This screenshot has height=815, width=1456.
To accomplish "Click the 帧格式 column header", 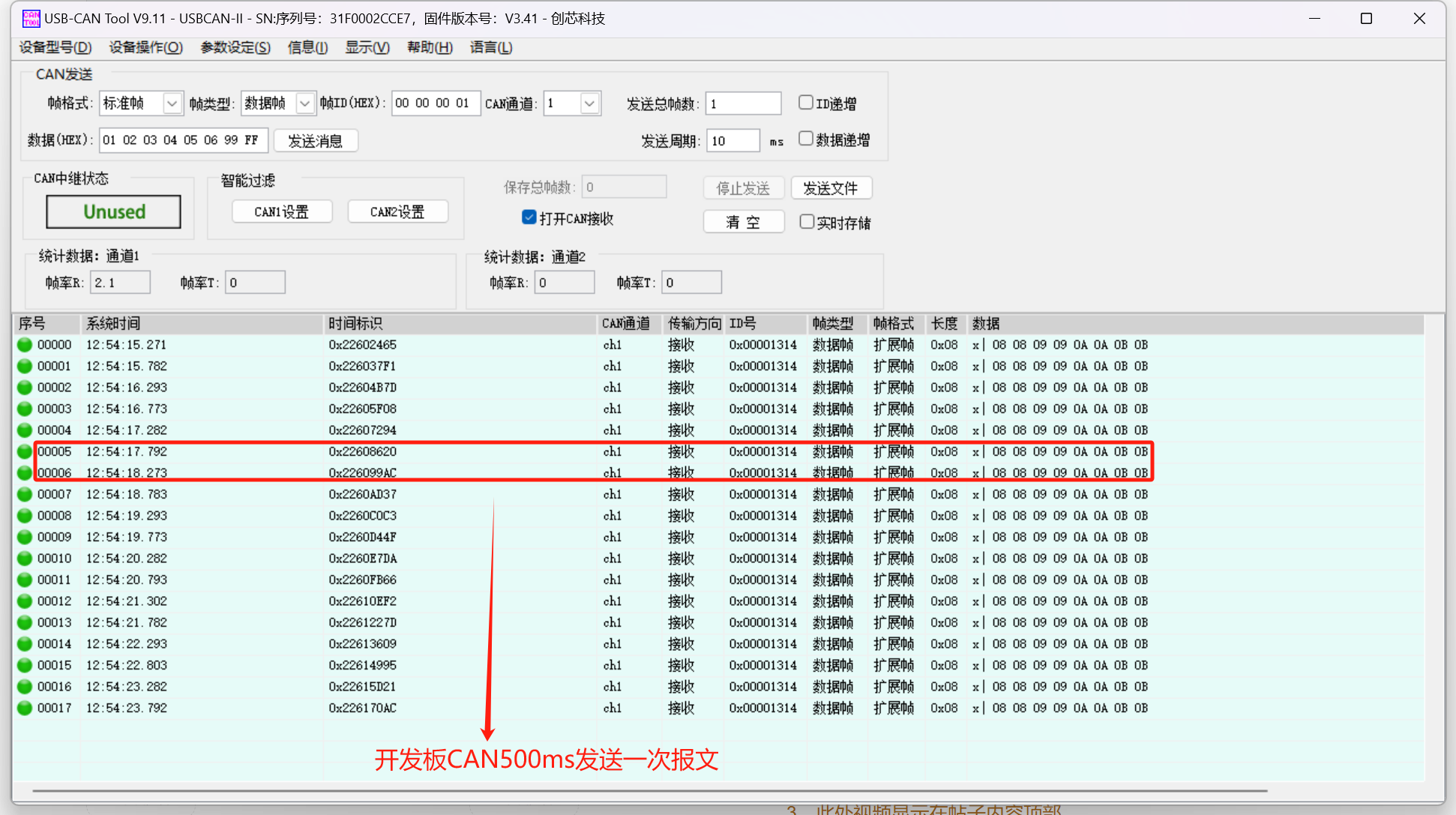I will click(x=897, y=324).
